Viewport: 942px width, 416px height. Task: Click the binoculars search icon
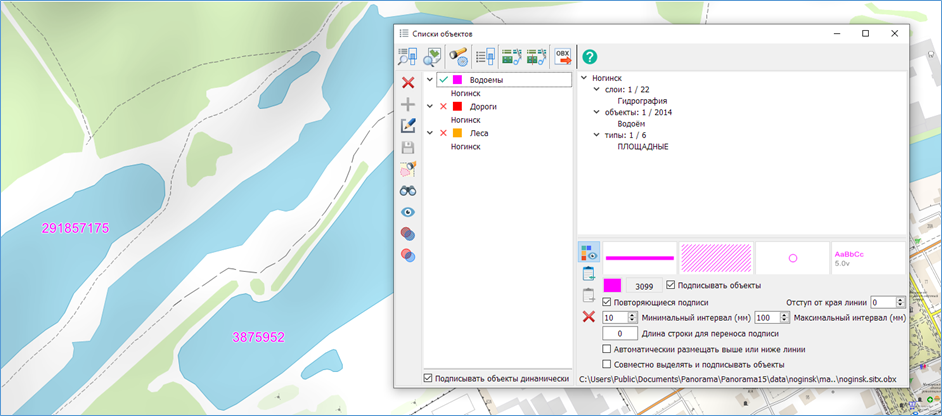408,190
